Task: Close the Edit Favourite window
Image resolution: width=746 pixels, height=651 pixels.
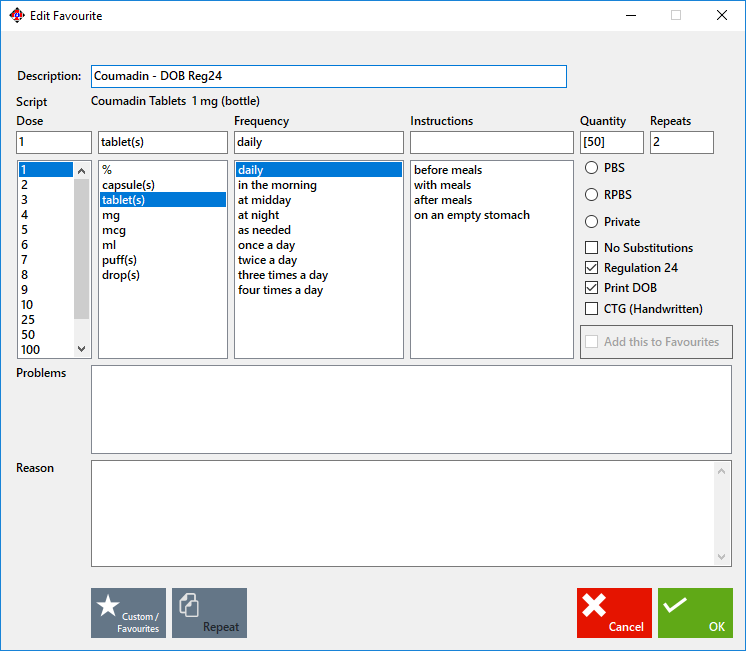Action: coord(722,15)
